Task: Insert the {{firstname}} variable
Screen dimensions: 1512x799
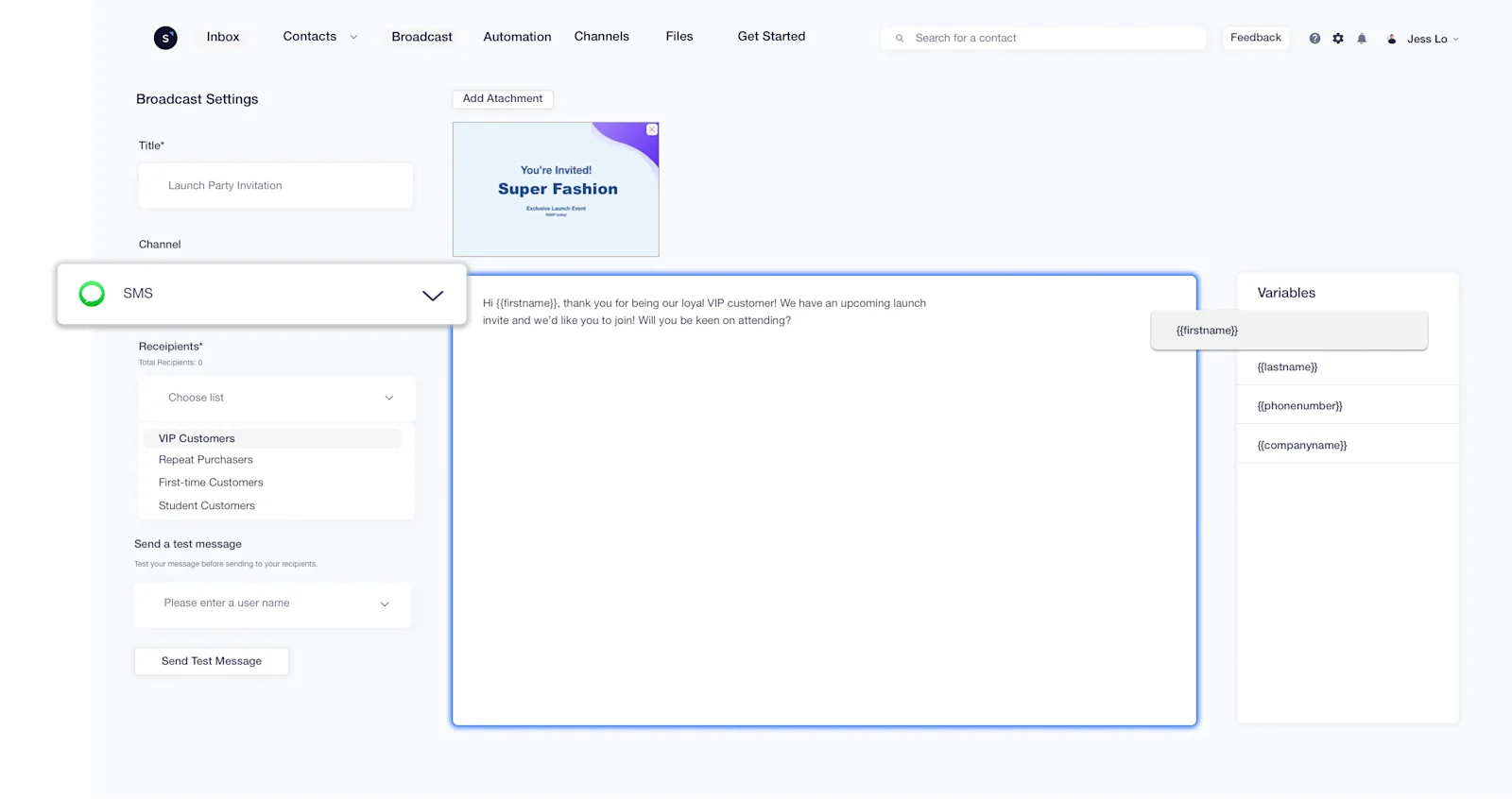Action: pyautogui.click(x=1289, y=331)
